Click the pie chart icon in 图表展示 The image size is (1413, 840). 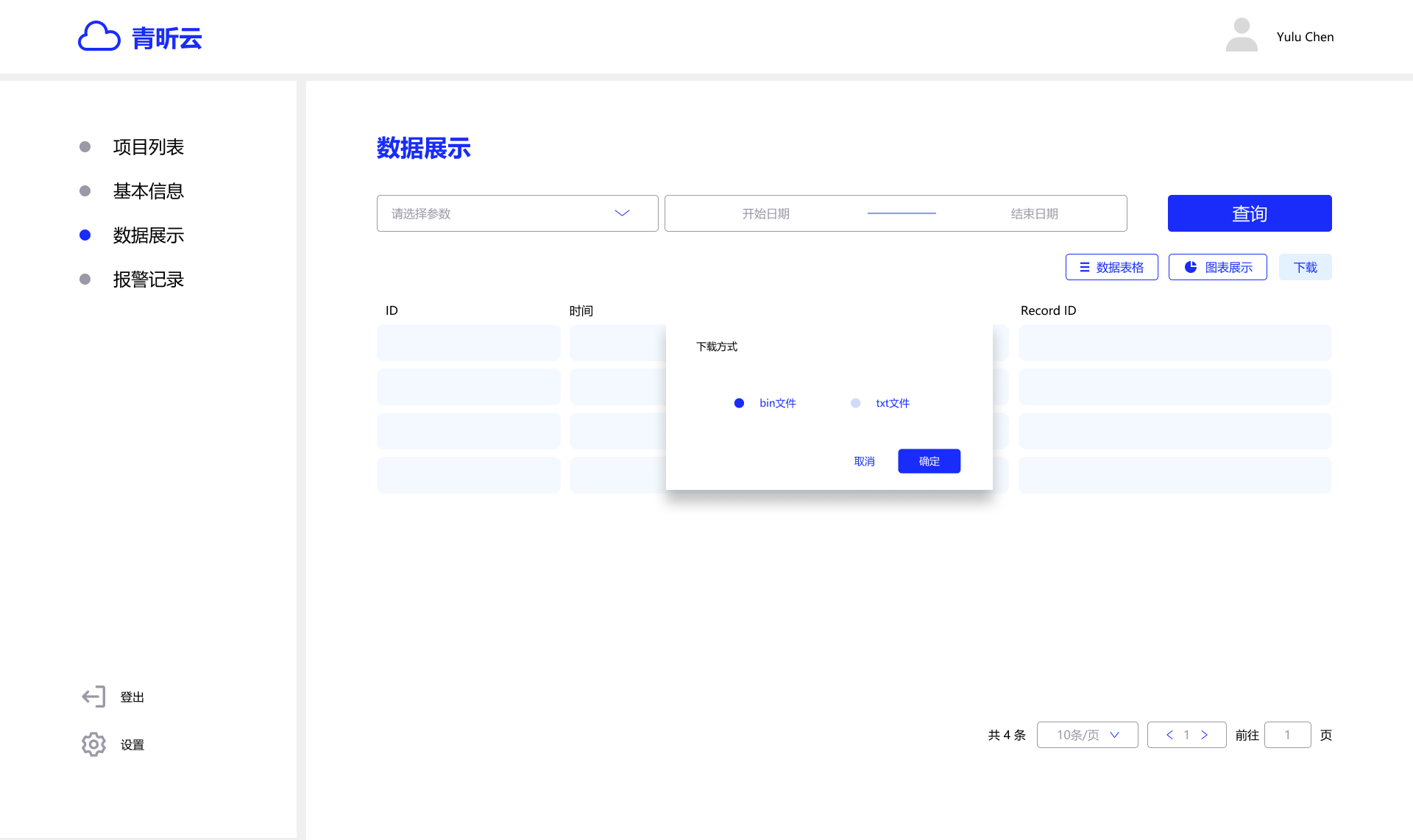[1190, 267]
